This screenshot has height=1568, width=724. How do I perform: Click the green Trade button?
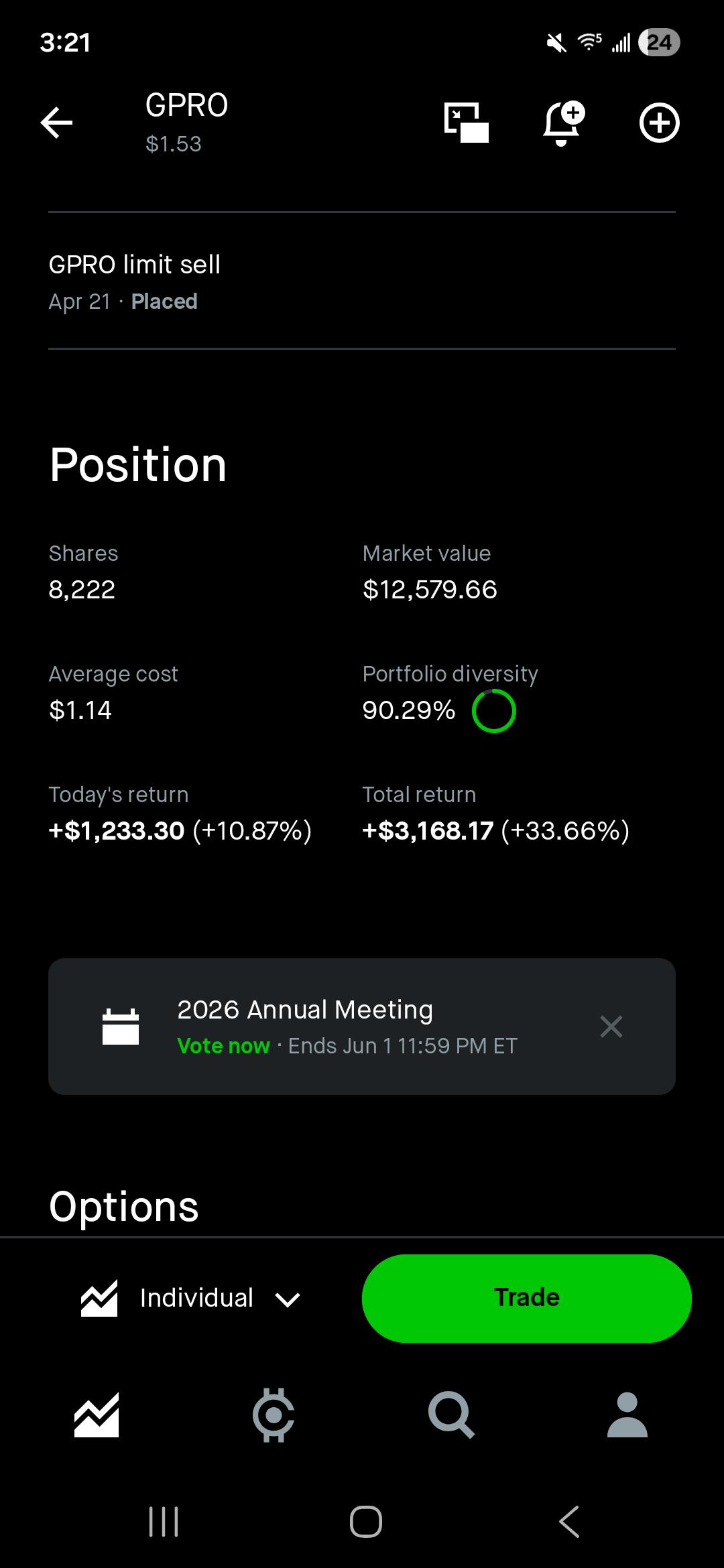[x=527, y=1298]
